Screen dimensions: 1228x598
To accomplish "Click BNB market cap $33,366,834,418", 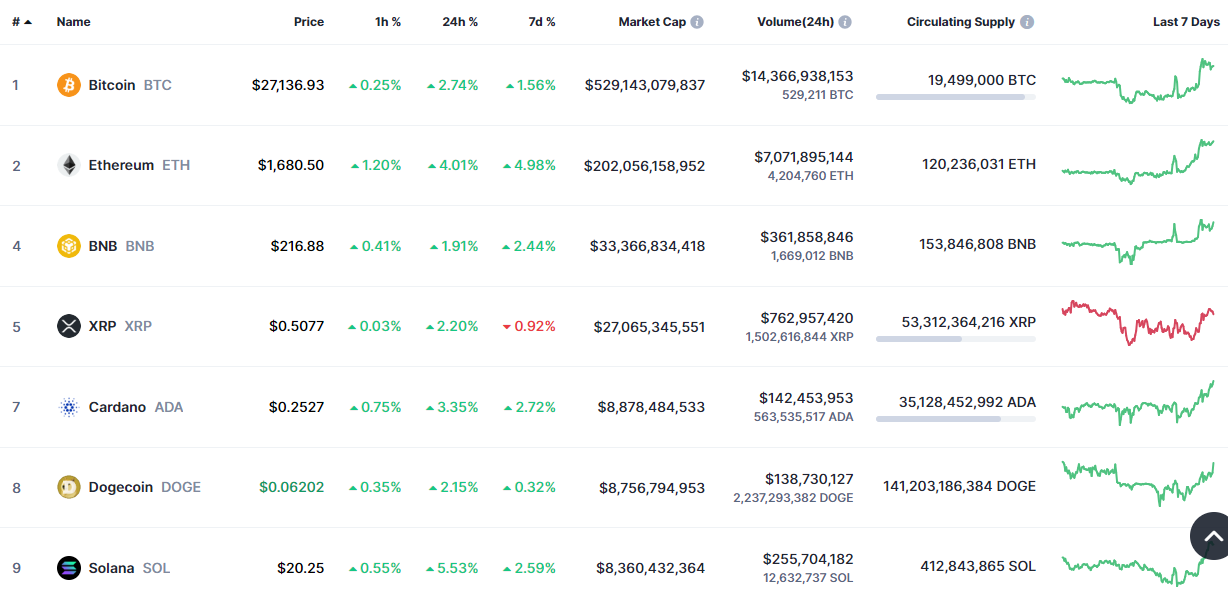I will (648, 246).
